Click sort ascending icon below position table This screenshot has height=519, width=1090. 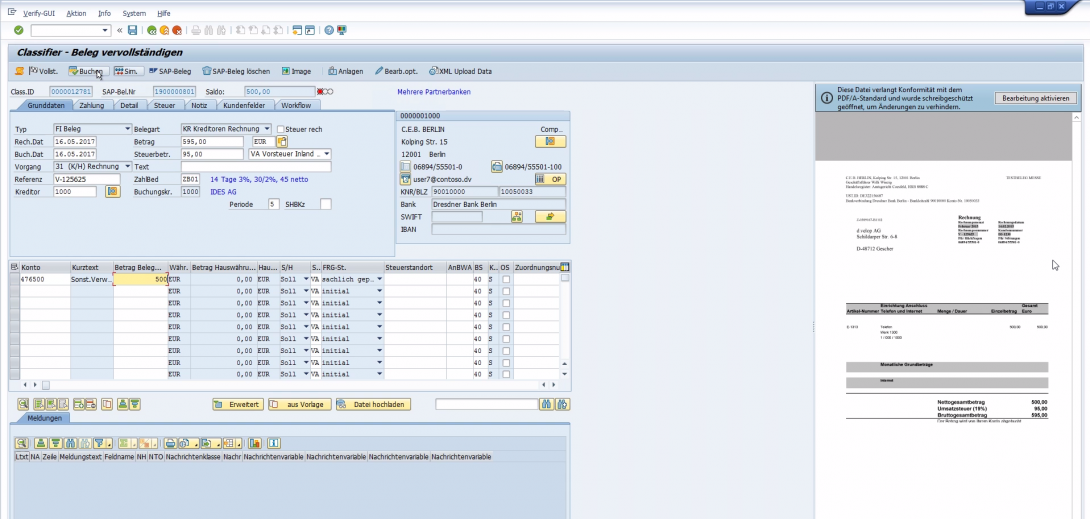(x=122, y=404)
